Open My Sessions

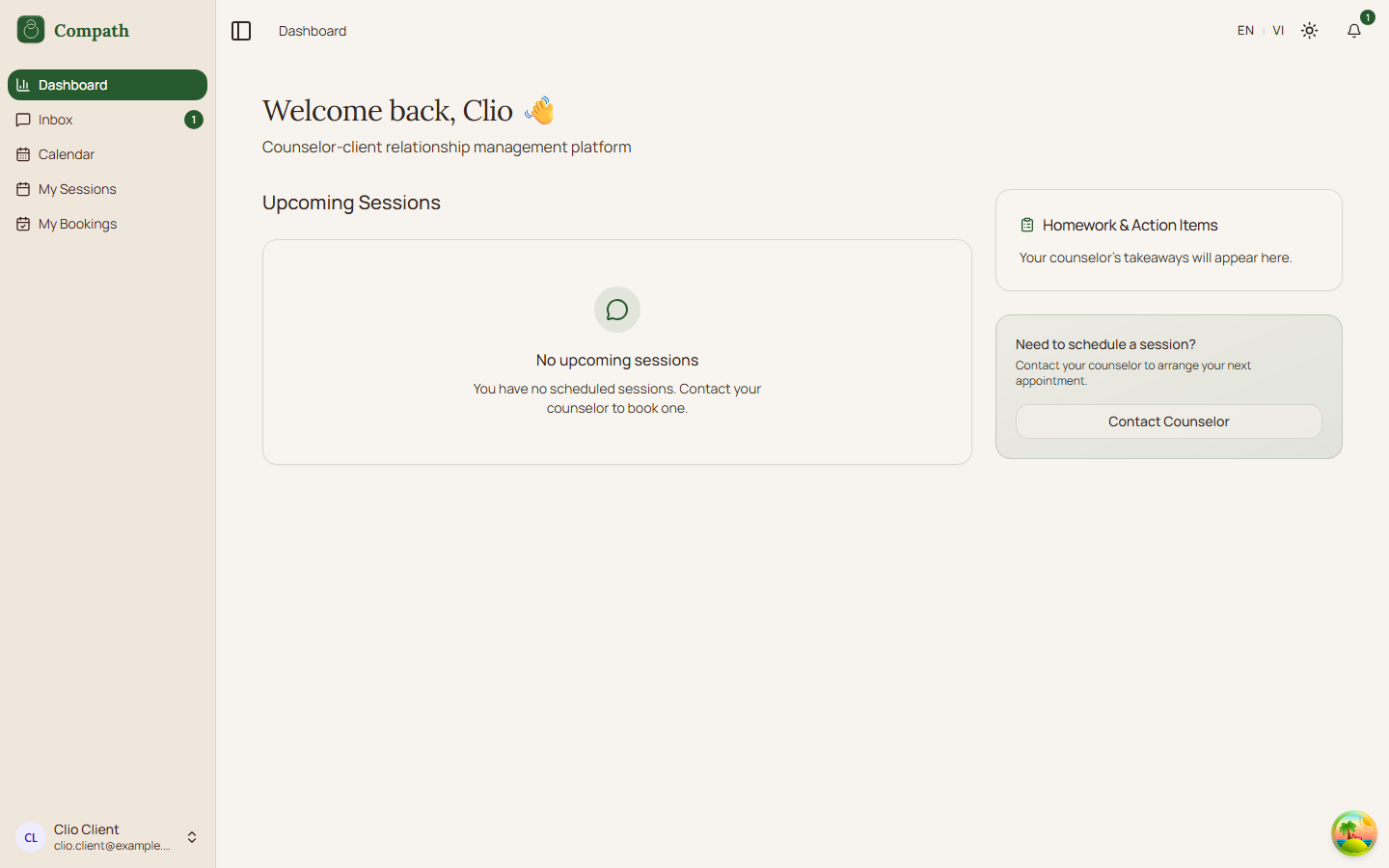pyautogui.click(x=77, y=189)
